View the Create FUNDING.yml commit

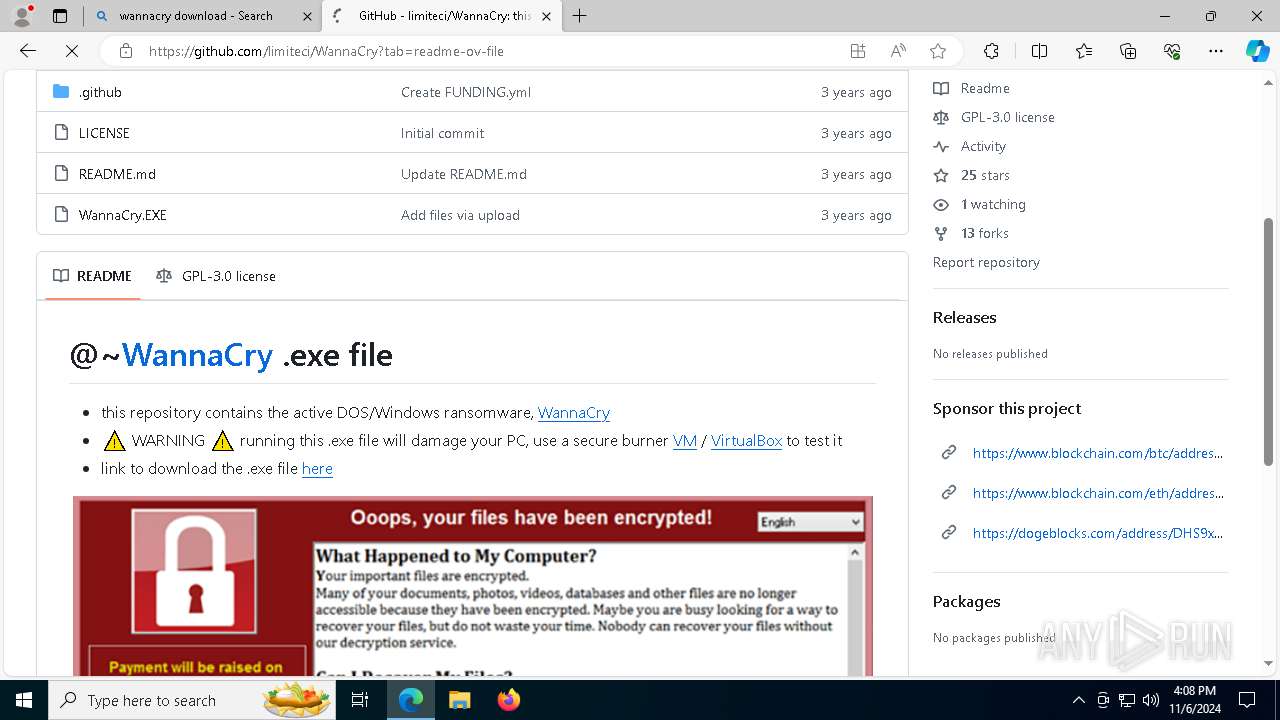point(466,92)
